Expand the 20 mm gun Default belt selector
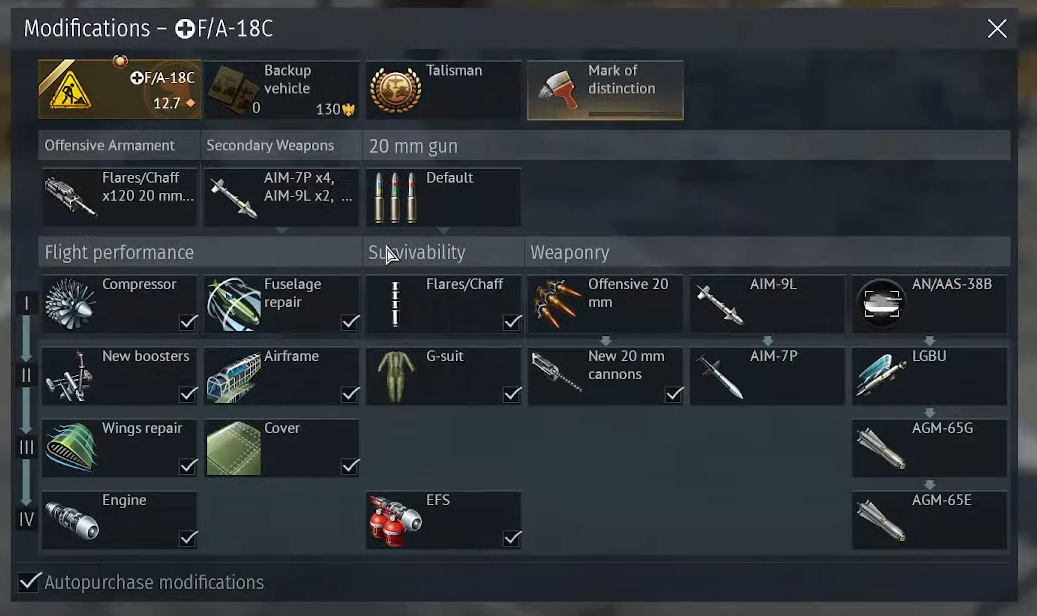Image resolution: width=1037 pixels, height=616 pixels. [443, 197]
